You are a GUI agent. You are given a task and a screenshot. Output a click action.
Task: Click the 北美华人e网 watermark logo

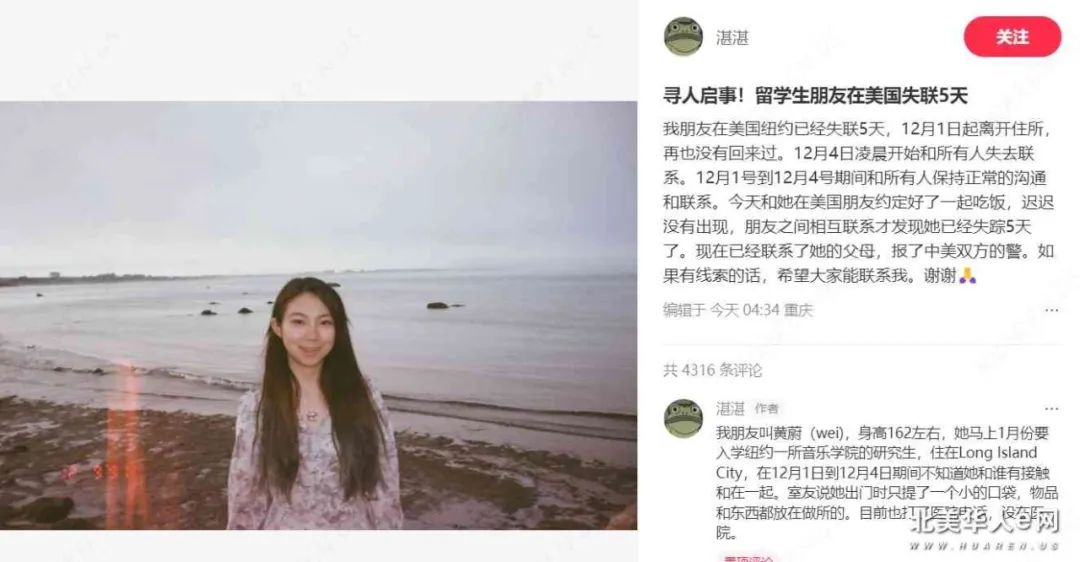[984, 523]
